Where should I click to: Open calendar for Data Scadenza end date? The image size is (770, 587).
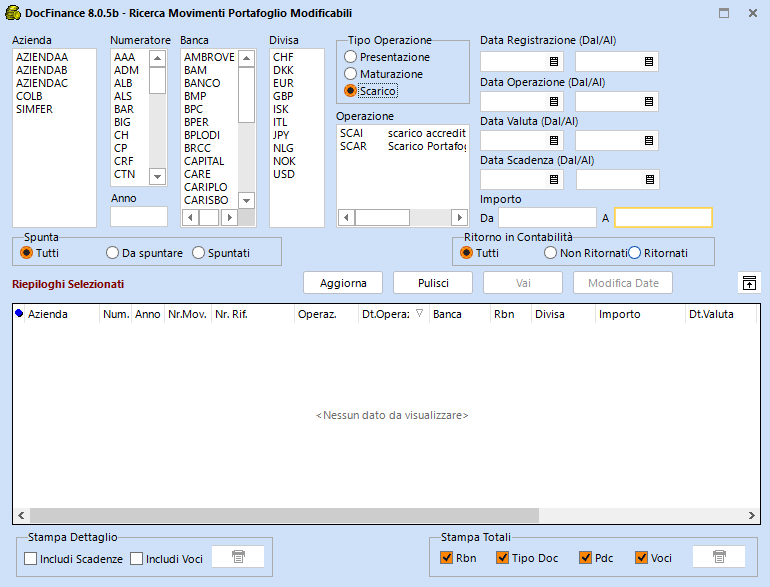click(650, 179)
